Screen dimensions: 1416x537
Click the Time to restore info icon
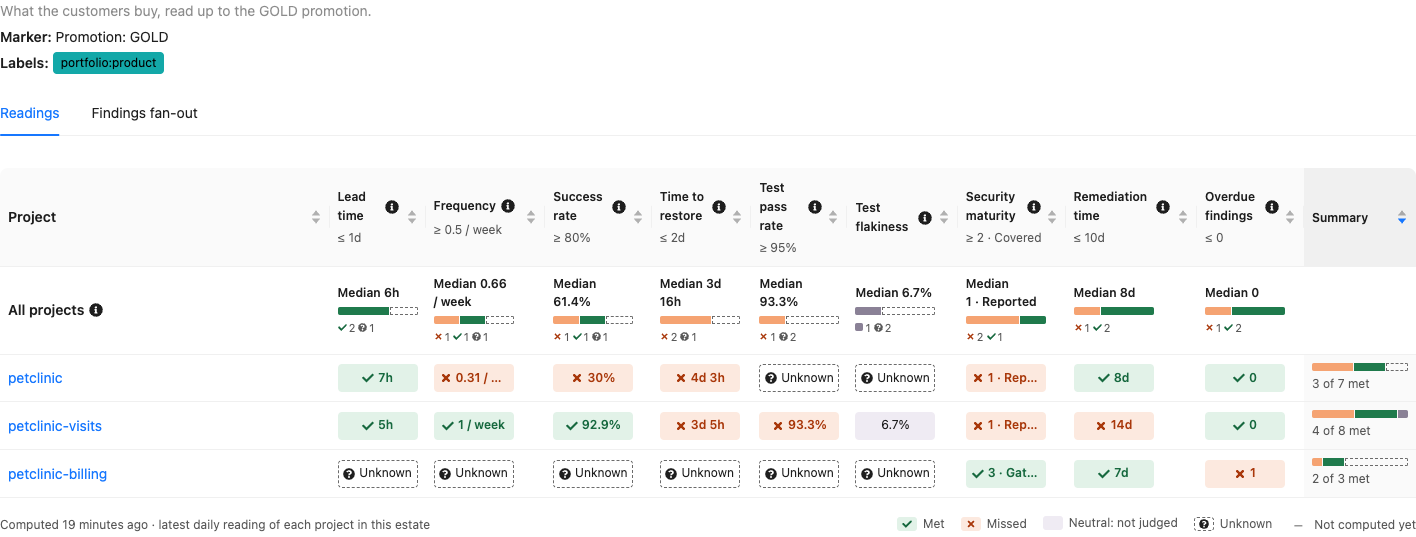click(720, 207)
